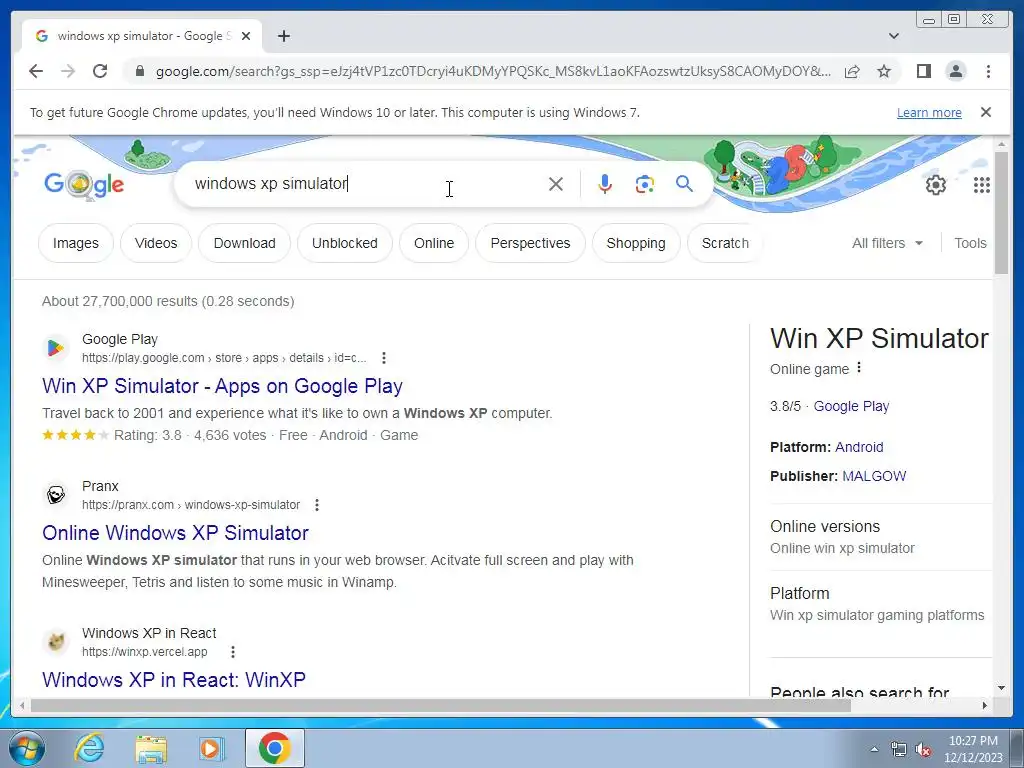The width and height of the screenshot is (1024, 768).
Task: Open more options for Google Play result
Action: pos(384,358)
